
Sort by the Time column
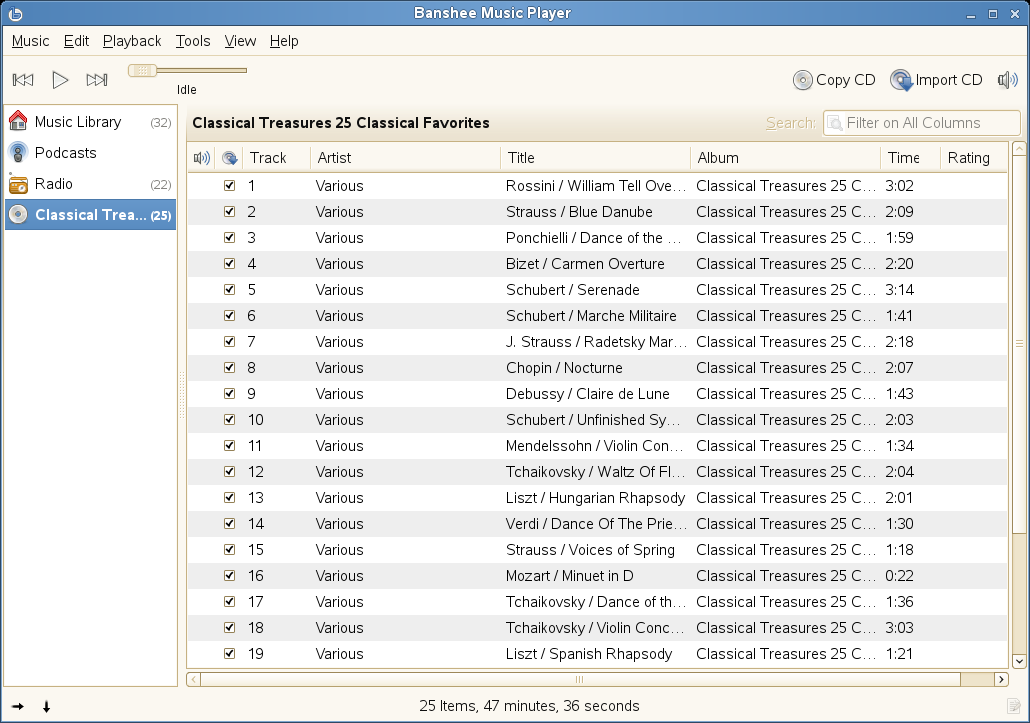point(910,158)
